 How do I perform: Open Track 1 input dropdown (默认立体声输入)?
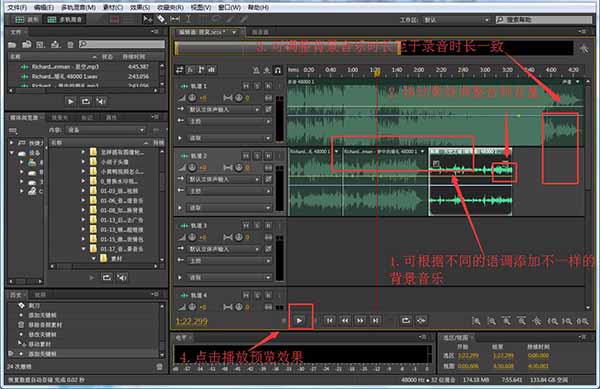[225, 109]
